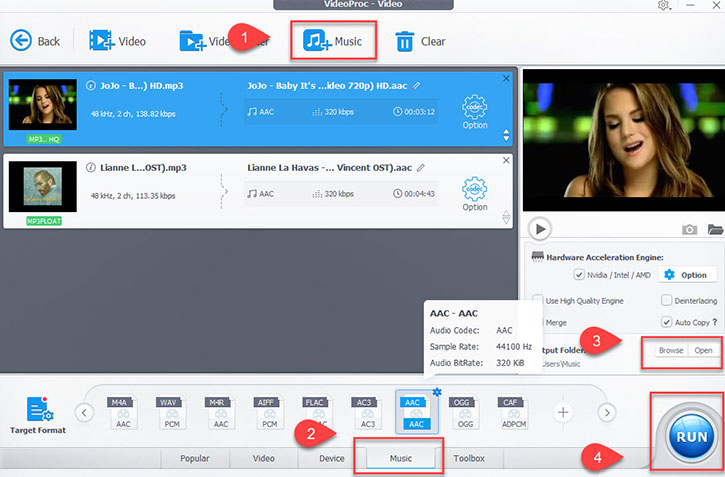Switch to the Music tab
Screen dimensions: 725x477
(400, 458)
